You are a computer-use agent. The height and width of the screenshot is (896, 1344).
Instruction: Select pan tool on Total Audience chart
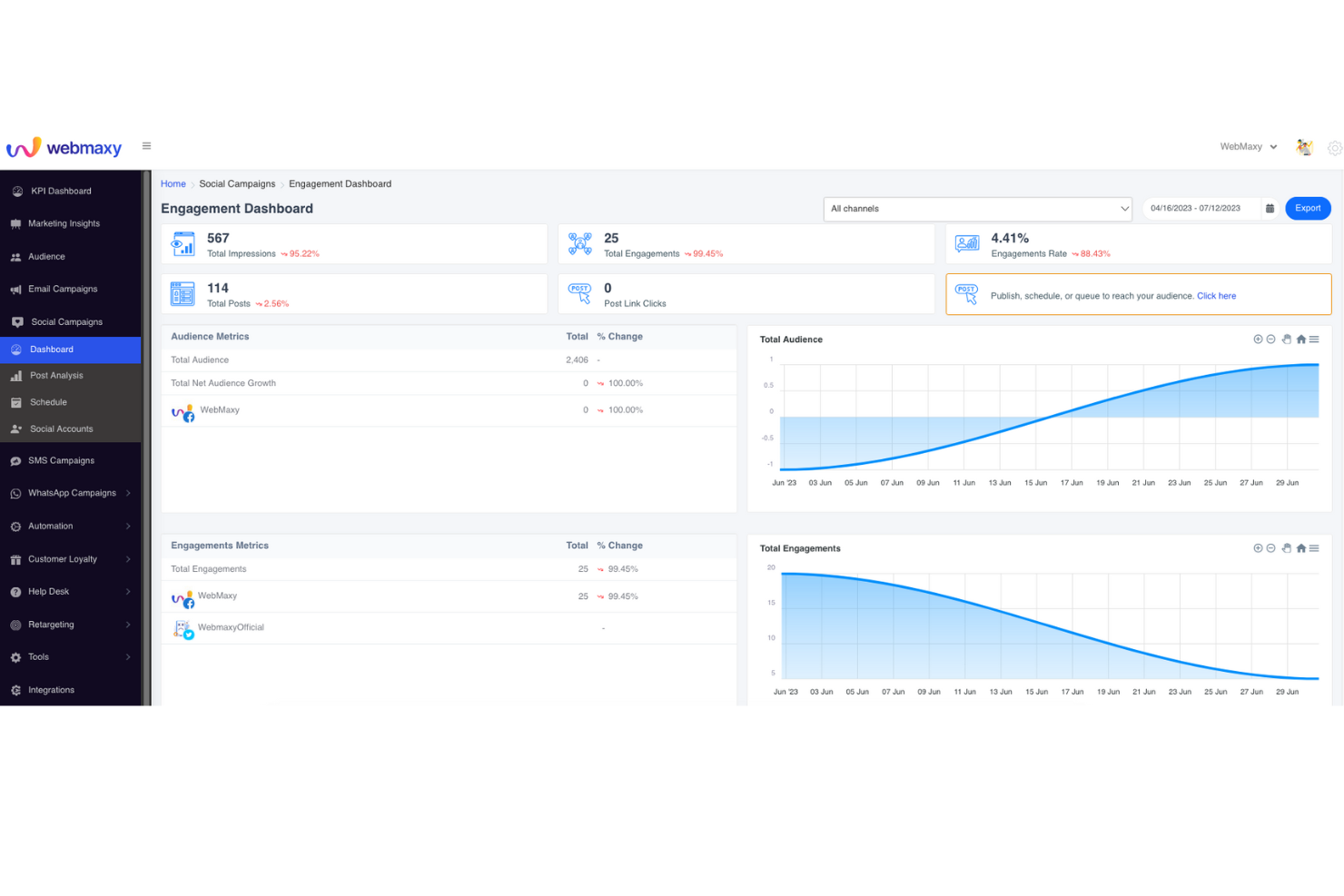pos(1287,340)
